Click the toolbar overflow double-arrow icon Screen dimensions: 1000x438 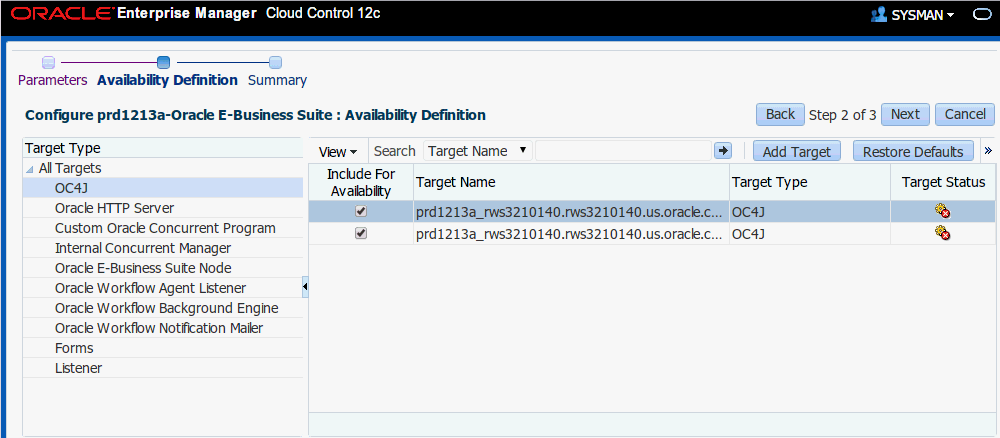pyautogui.click(x=988, y=151)
